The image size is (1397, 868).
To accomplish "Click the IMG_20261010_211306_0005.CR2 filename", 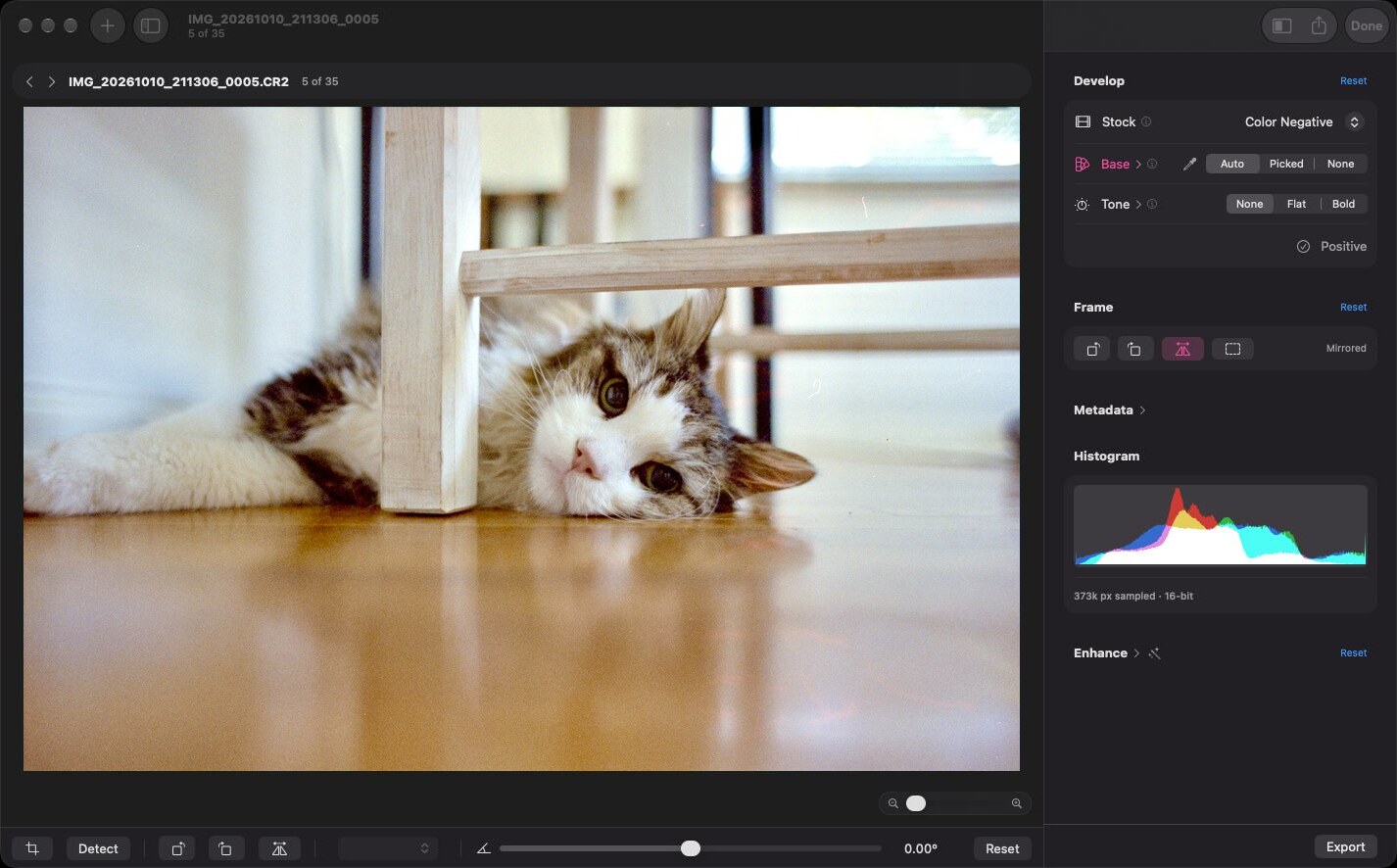I will click(x=178, y=81).
